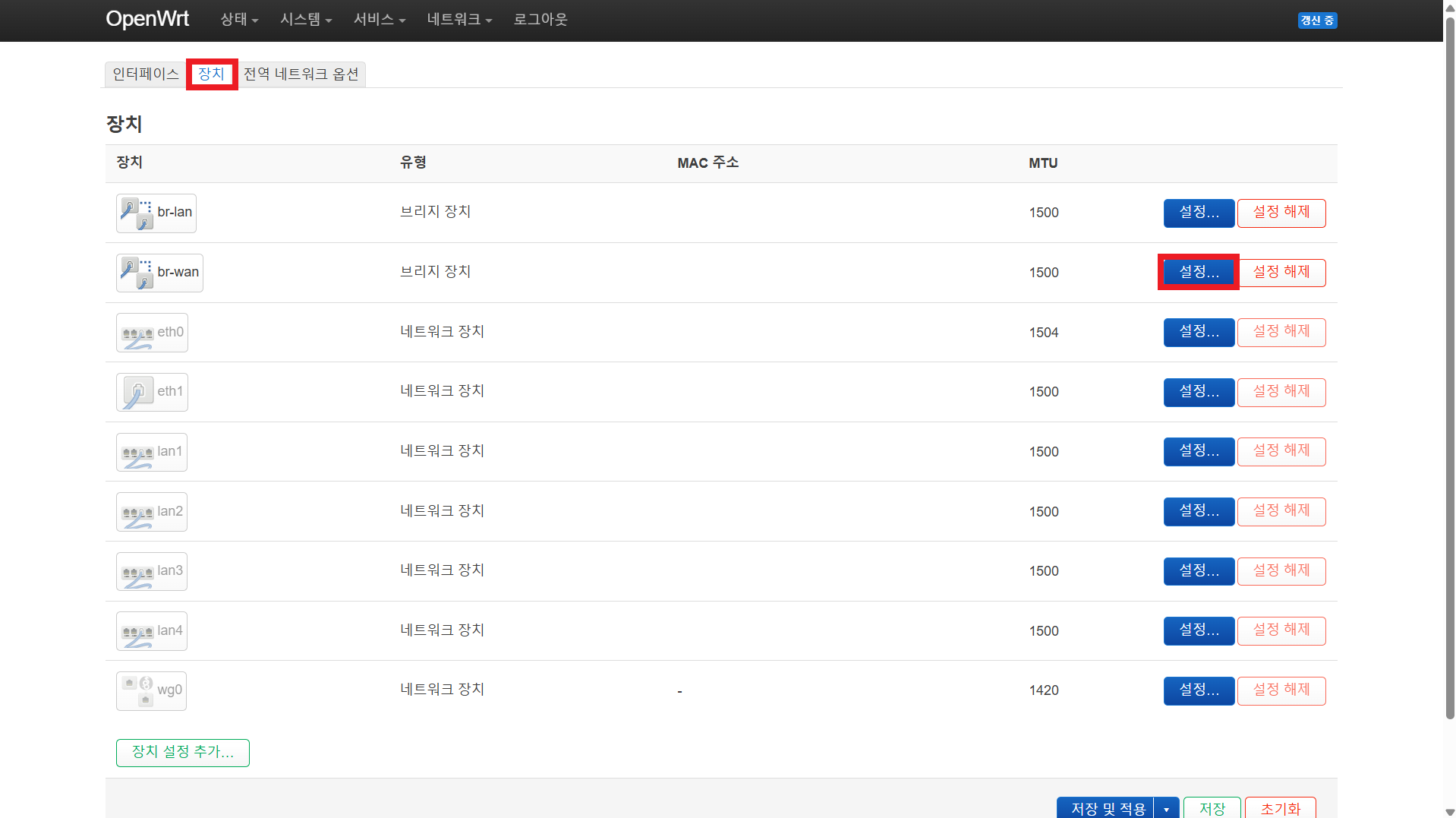Open the 전역 네트워크 옵션 tab
The height and width of the screenshot is (818, 1456).
[301, 74]
